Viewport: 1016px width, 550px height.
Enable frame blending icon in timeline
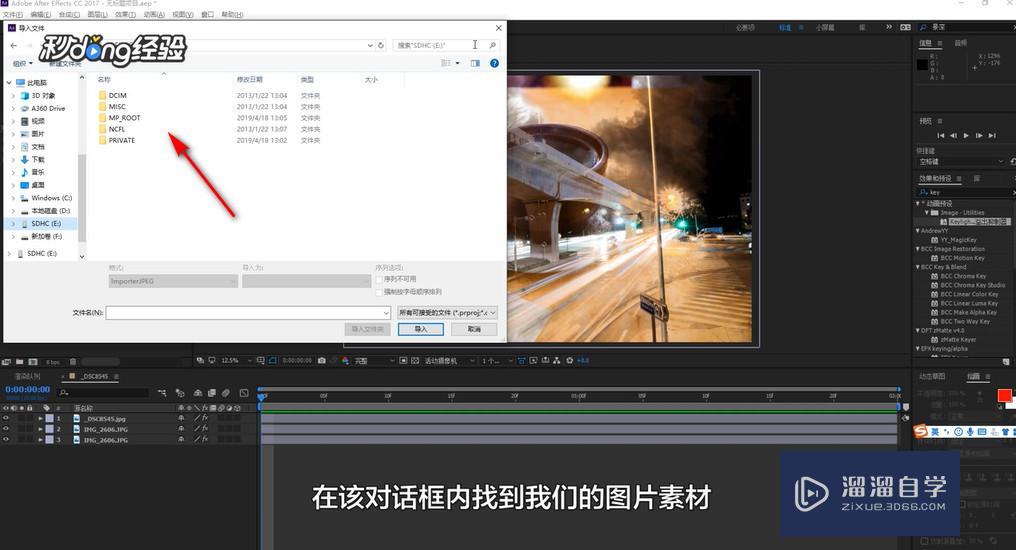coord(211,393)
